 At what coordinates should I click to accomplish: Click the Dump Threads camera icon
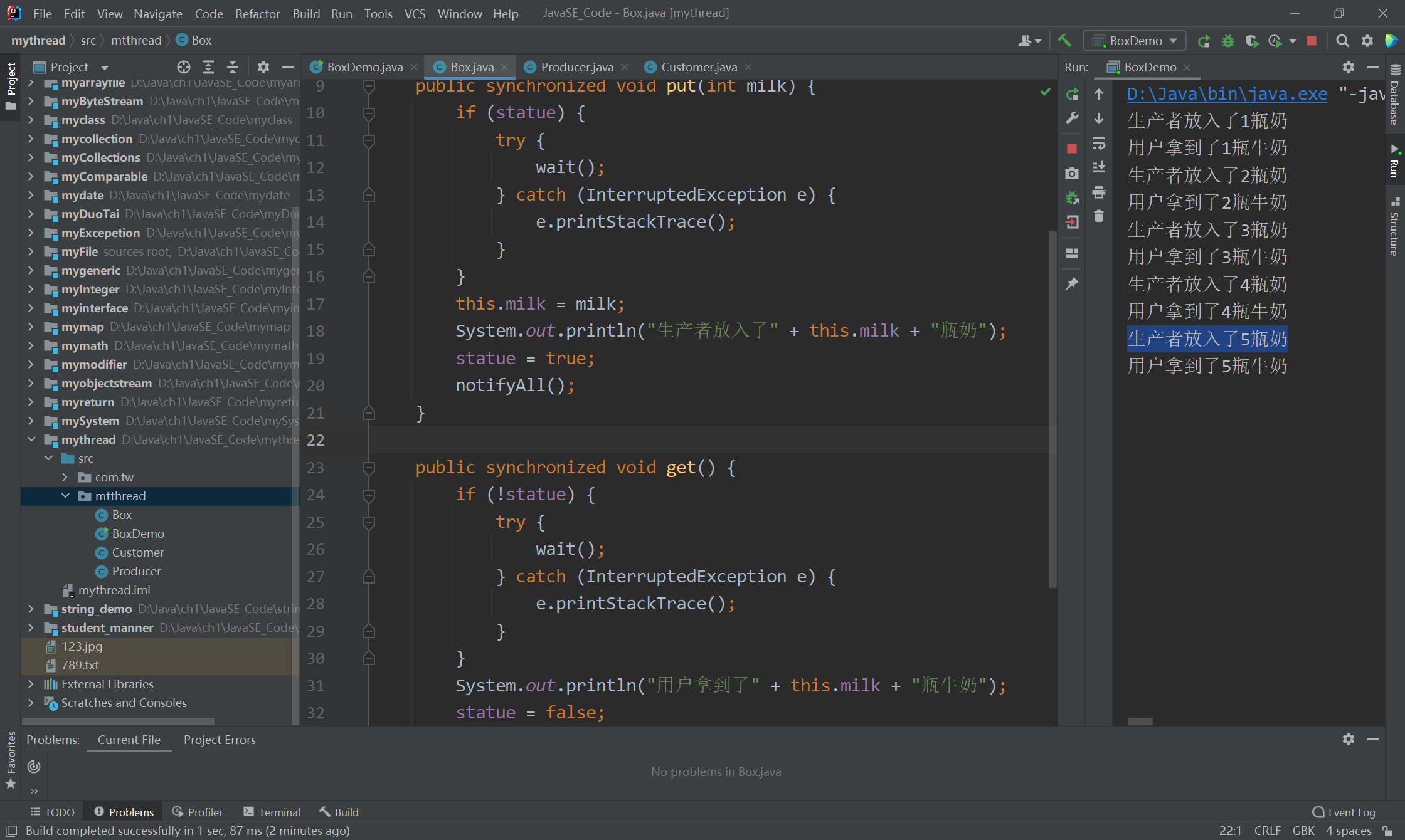click(x=1072, y=174)
